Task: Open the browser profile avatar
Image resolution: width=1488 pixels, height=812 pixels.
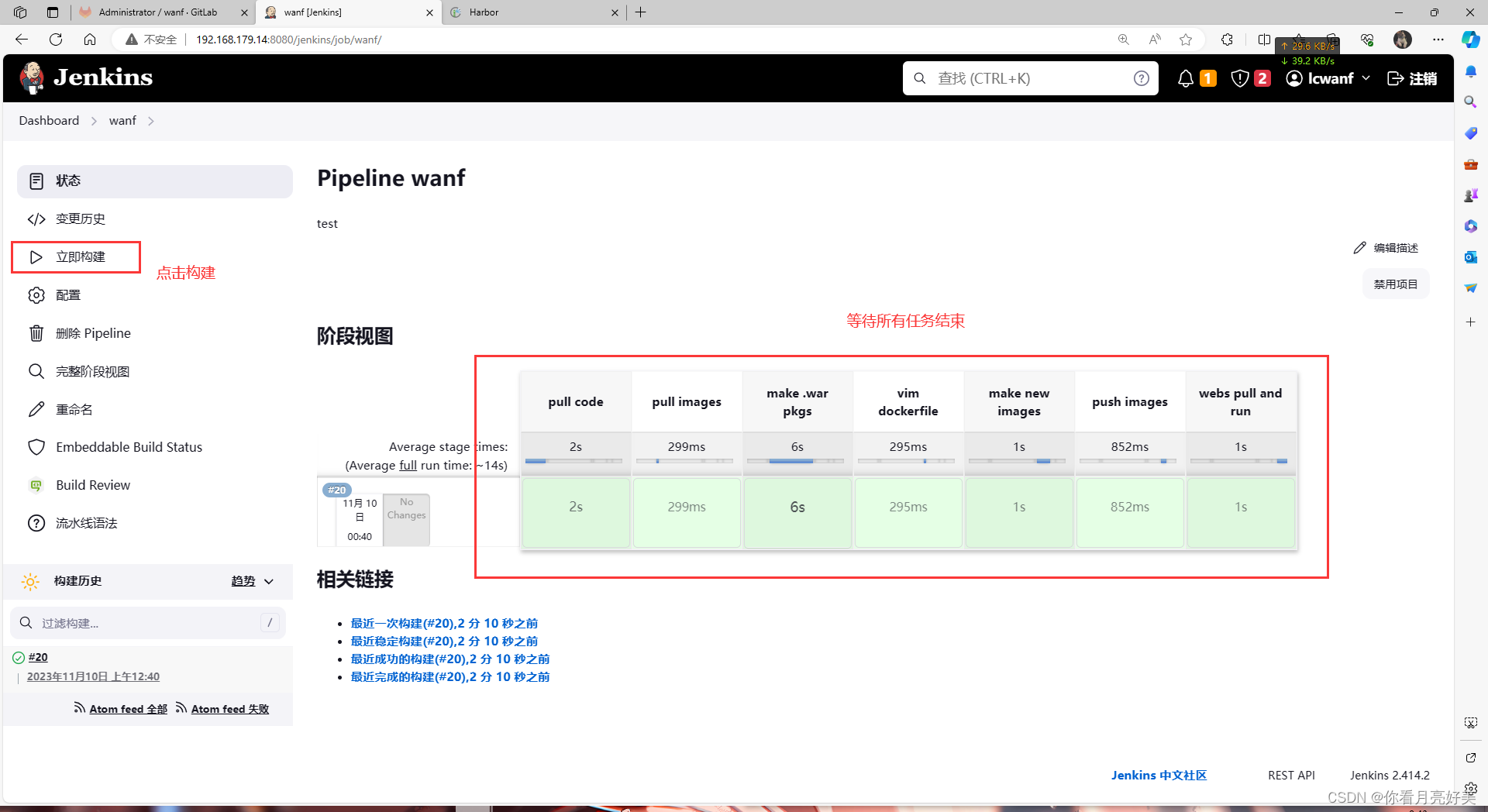Action: click(1402, 40)
